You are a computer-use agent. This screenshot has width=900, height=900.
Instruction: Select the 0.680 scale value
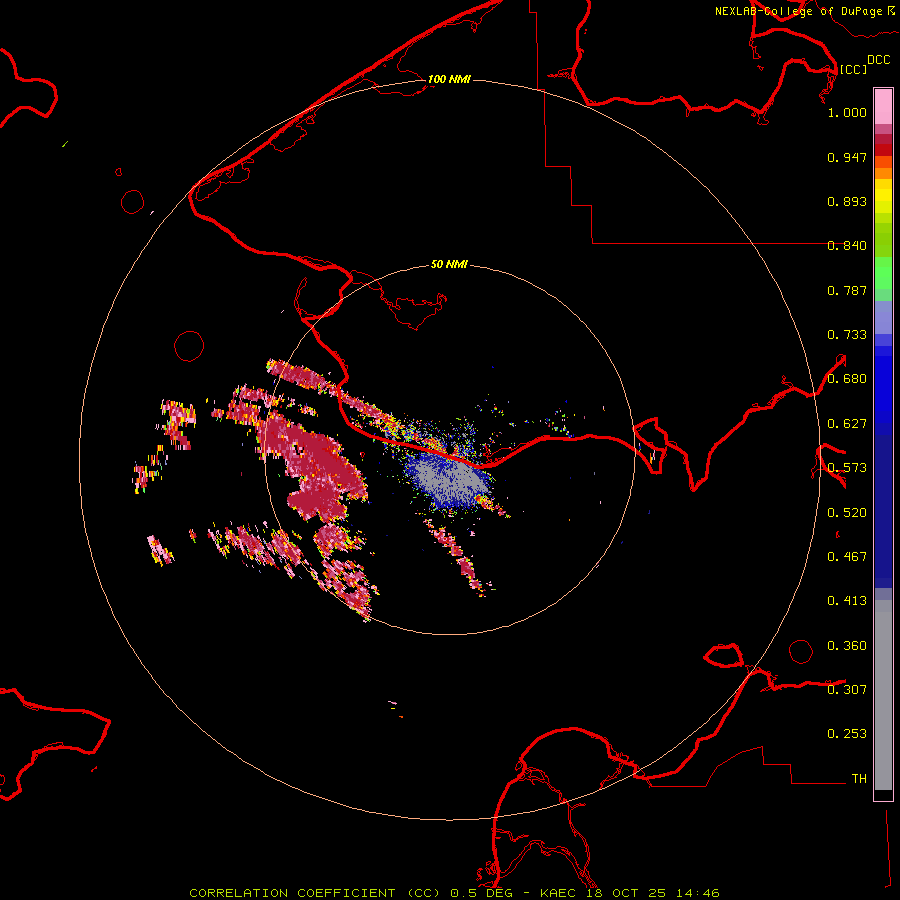coord(847,379)
